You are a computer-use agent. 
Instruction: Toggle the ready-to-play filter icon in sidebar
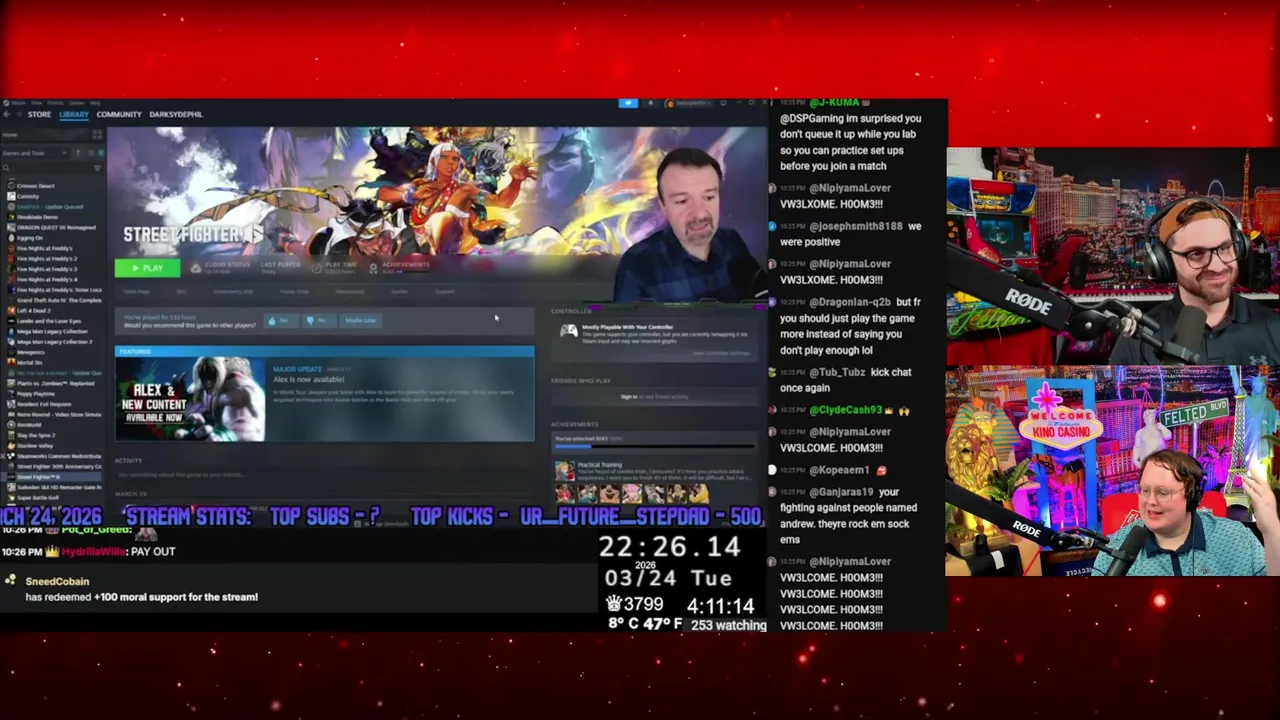point(101,153)
